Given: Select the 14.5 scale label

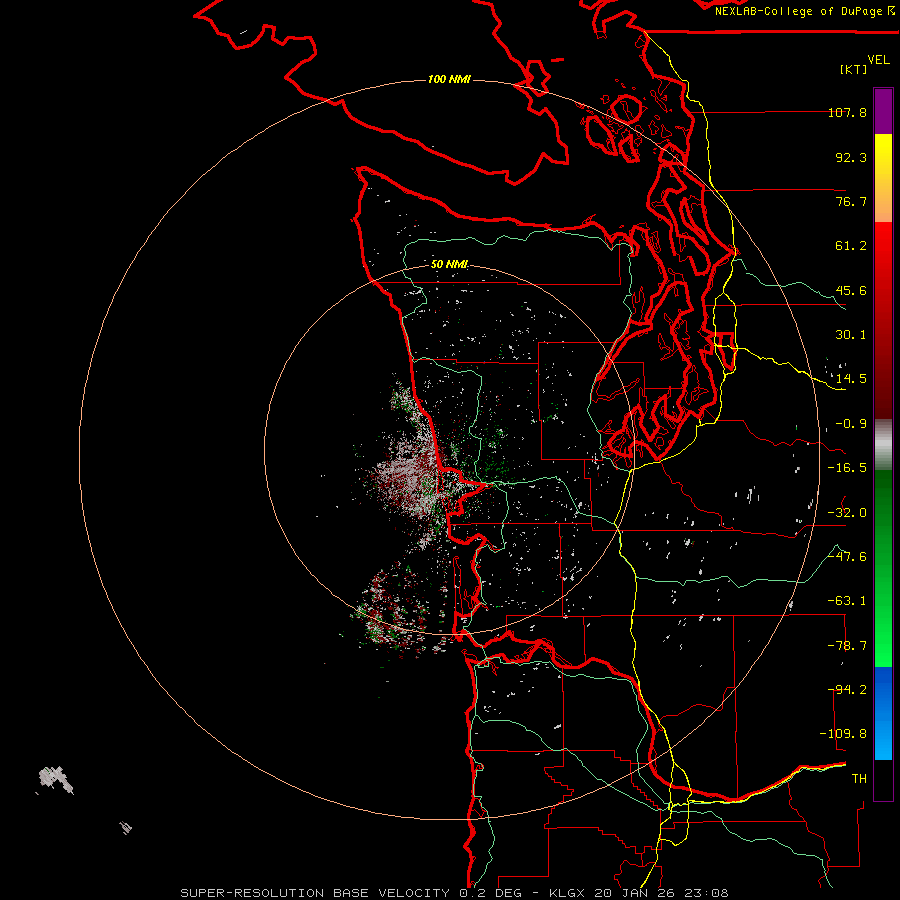Looking at the screenshot, I should 851,379.
